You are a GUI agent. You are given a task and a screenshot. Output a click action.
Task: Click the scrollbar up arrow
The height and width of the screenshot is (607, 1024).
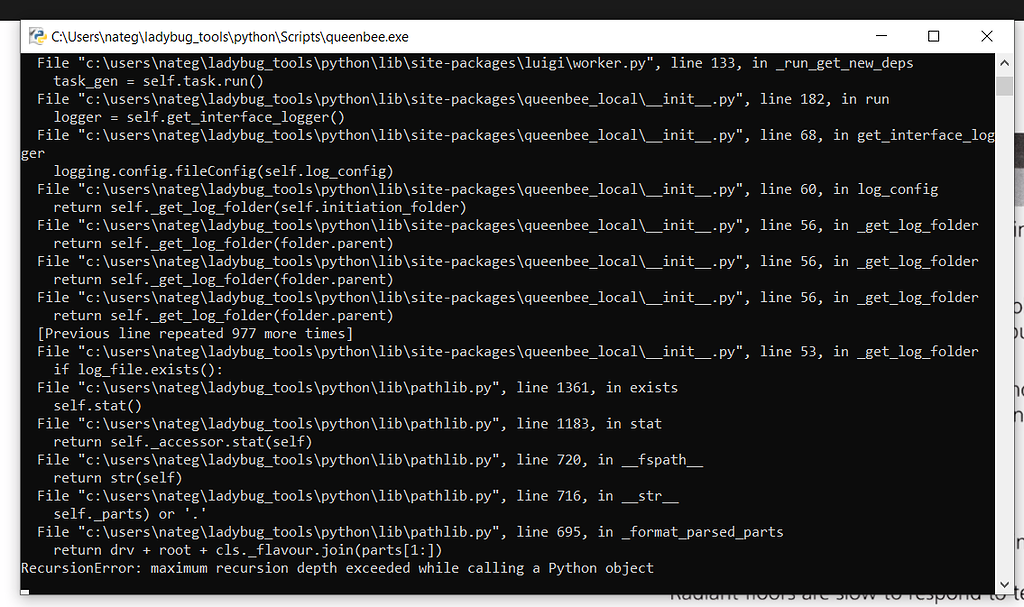[x=1004, y=62]
